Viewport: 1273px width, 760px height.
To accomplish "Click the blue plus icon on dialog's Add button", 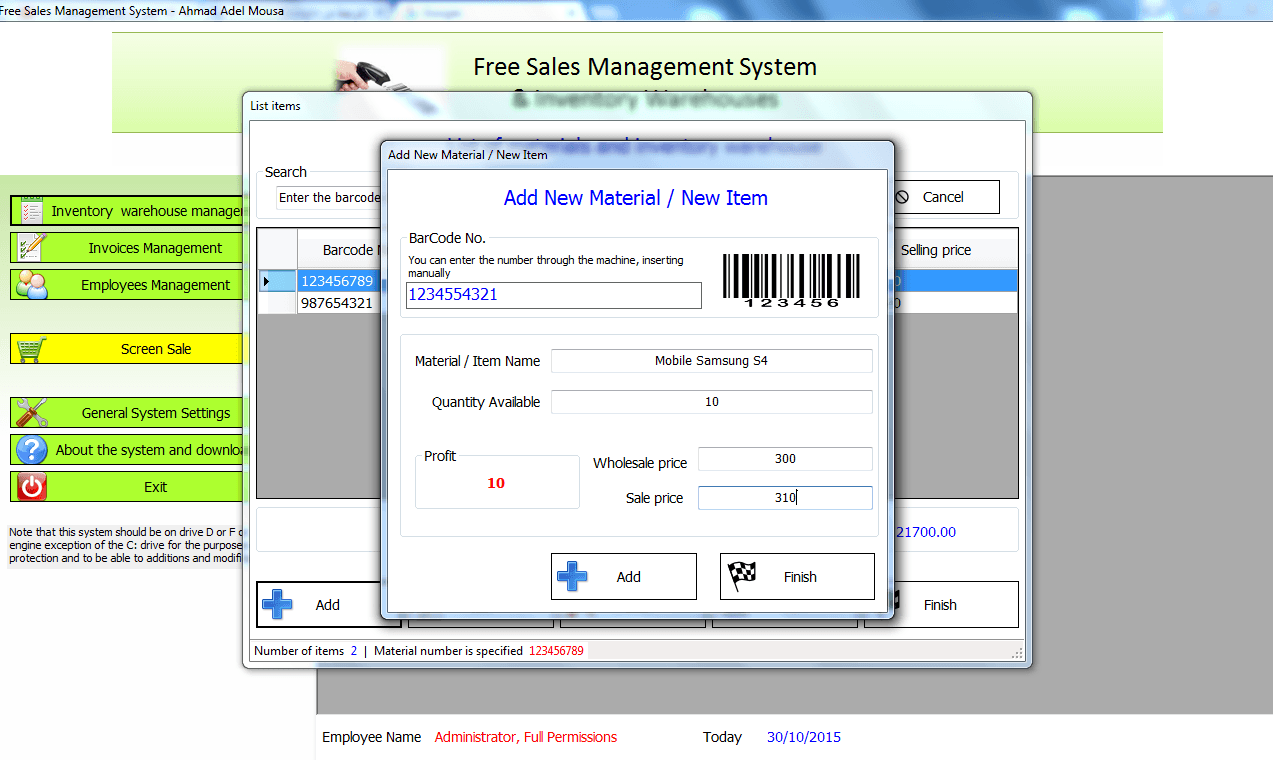I will (x=572, y=576).
